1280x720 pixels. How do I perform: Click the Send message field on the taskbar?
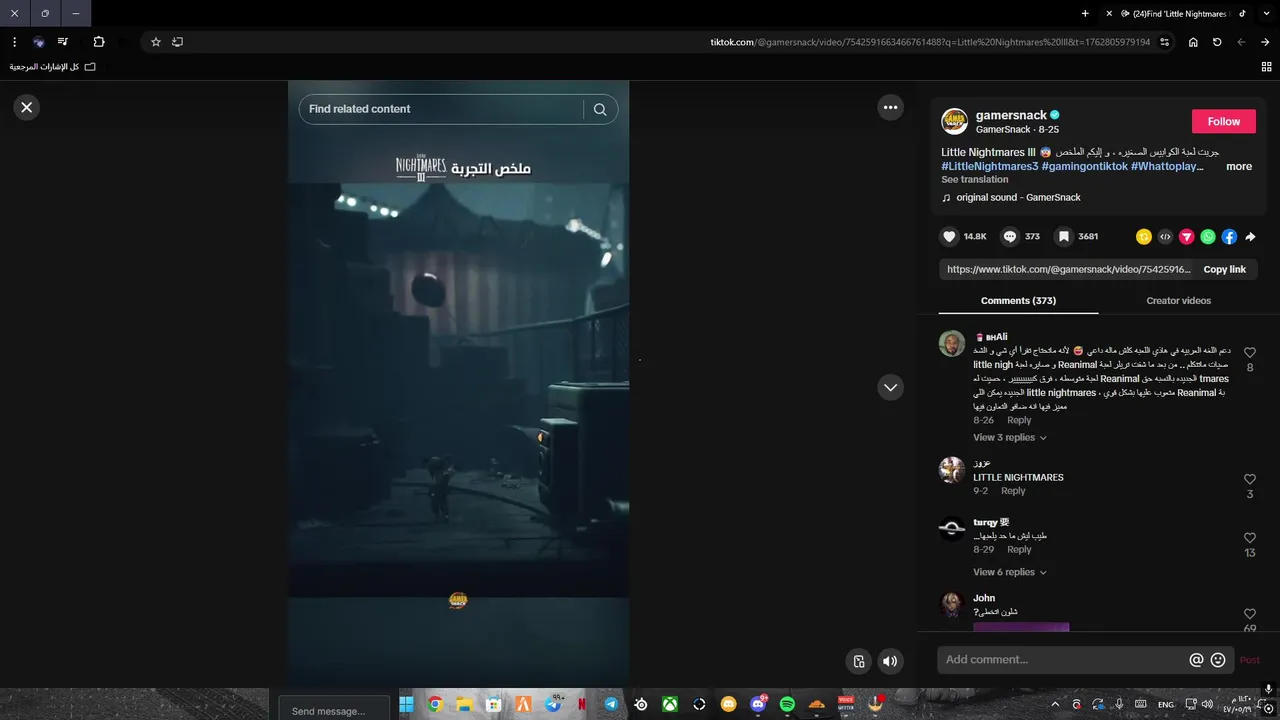click(x=334, y=710)
